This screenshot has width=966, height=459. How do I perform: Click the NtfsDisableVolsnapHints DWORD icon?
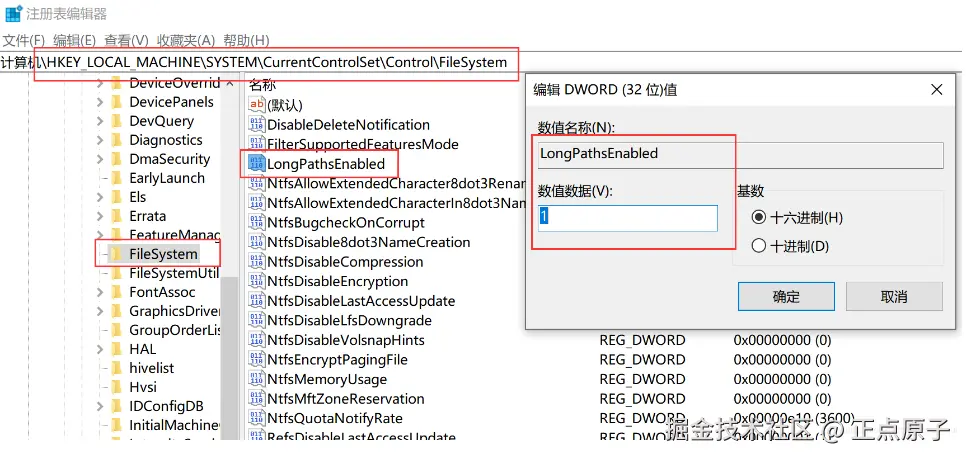point(256,341)
